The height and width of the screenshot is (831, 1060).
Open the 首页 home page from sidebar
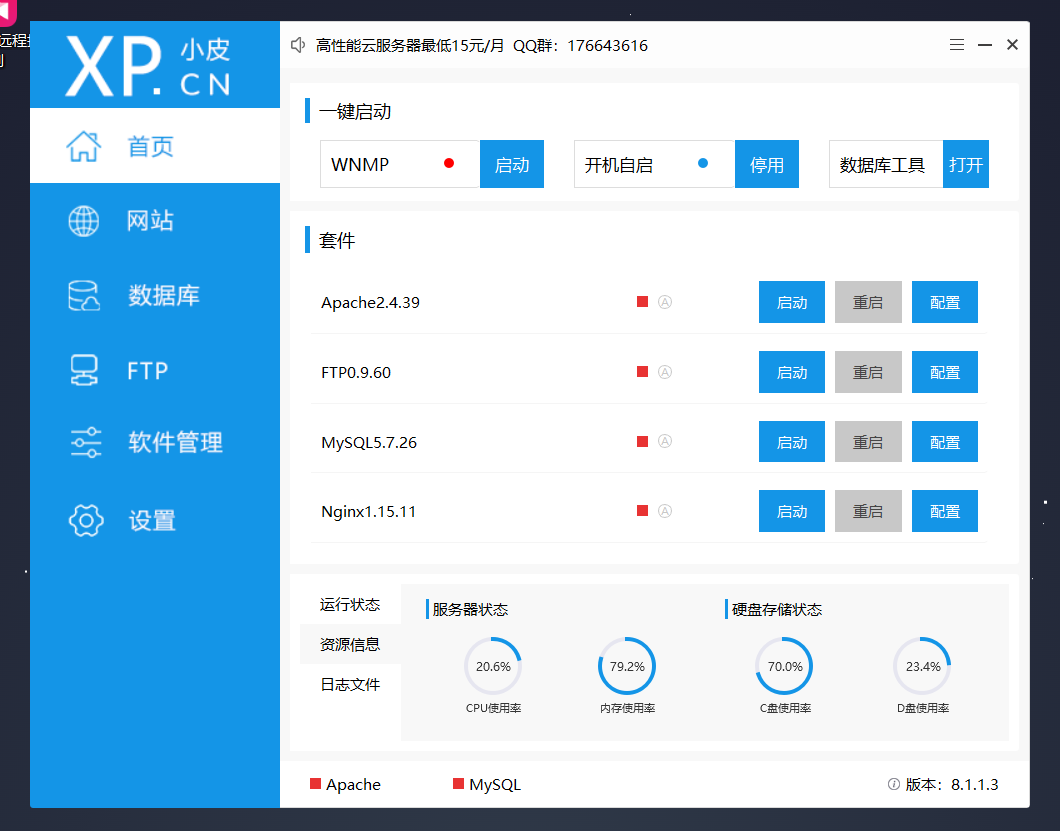pyautogui.click(x=150, y=145)
